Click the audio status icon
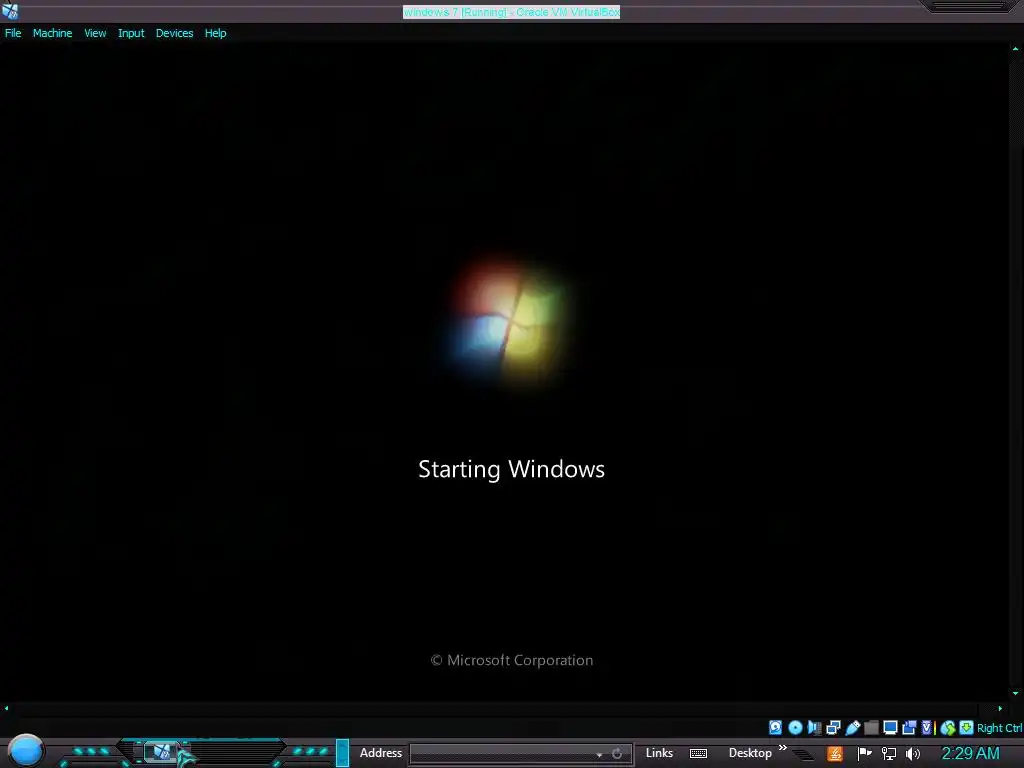This screenshot has height=768, width=1024. pos(814,728)
